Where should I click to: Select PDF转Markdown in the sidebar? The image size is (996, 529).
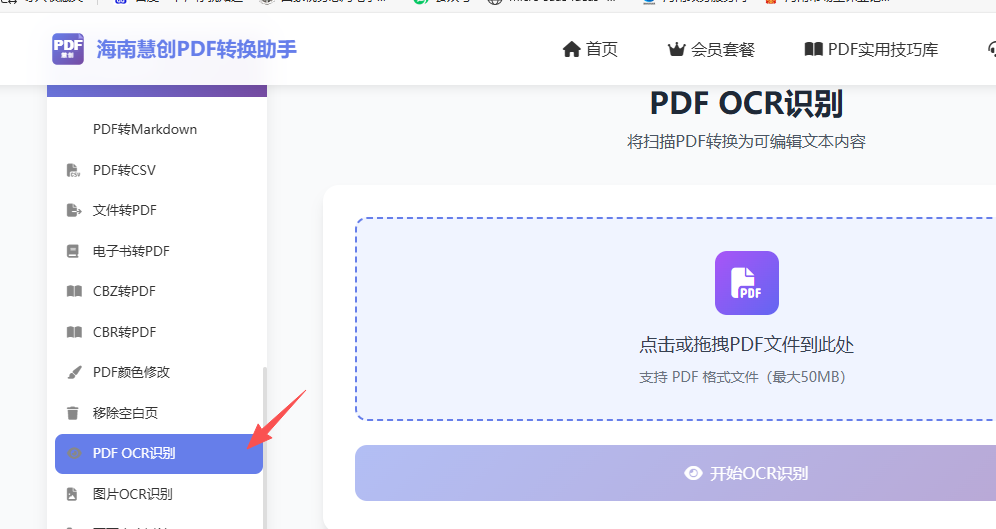pos(145,129)
